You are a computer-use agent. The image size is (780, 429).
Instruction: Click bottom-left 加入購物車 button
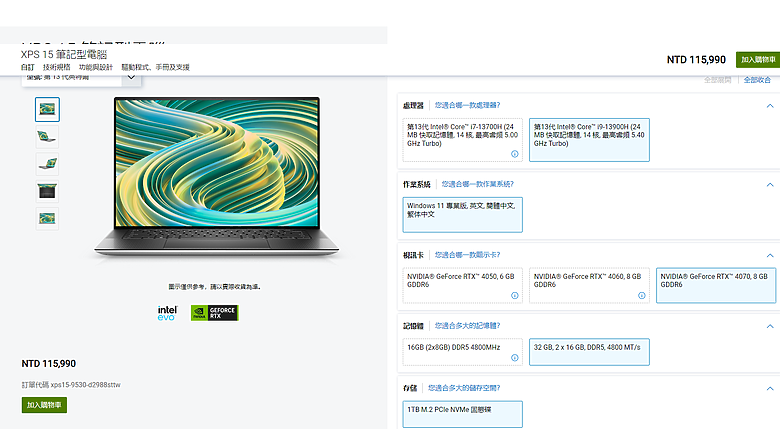44,405
